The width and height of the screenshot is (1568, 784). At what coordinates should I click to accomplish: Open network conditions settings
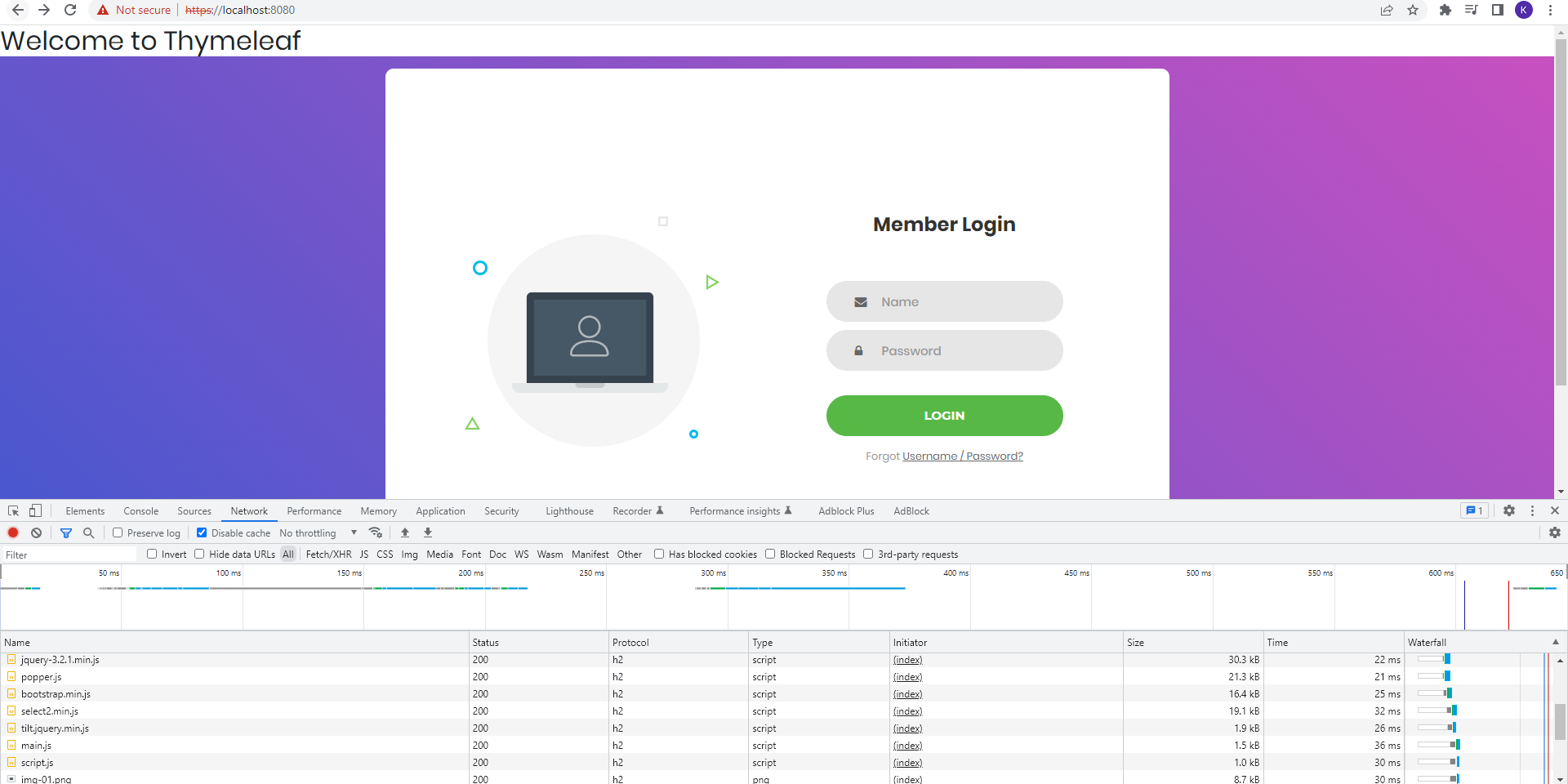(x=376, y=532)
